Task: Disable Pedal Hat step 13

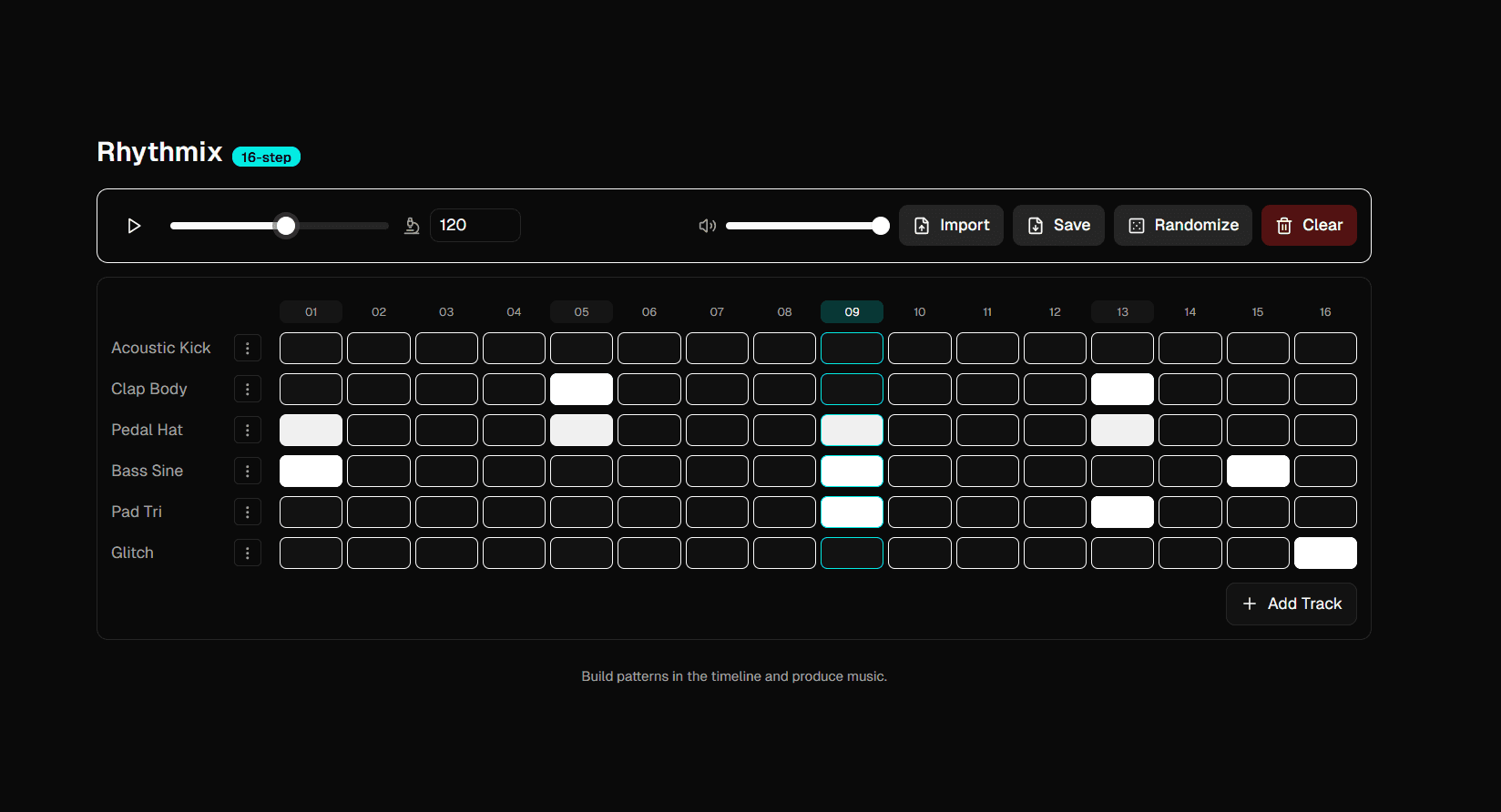Action: pos(1122,430)
